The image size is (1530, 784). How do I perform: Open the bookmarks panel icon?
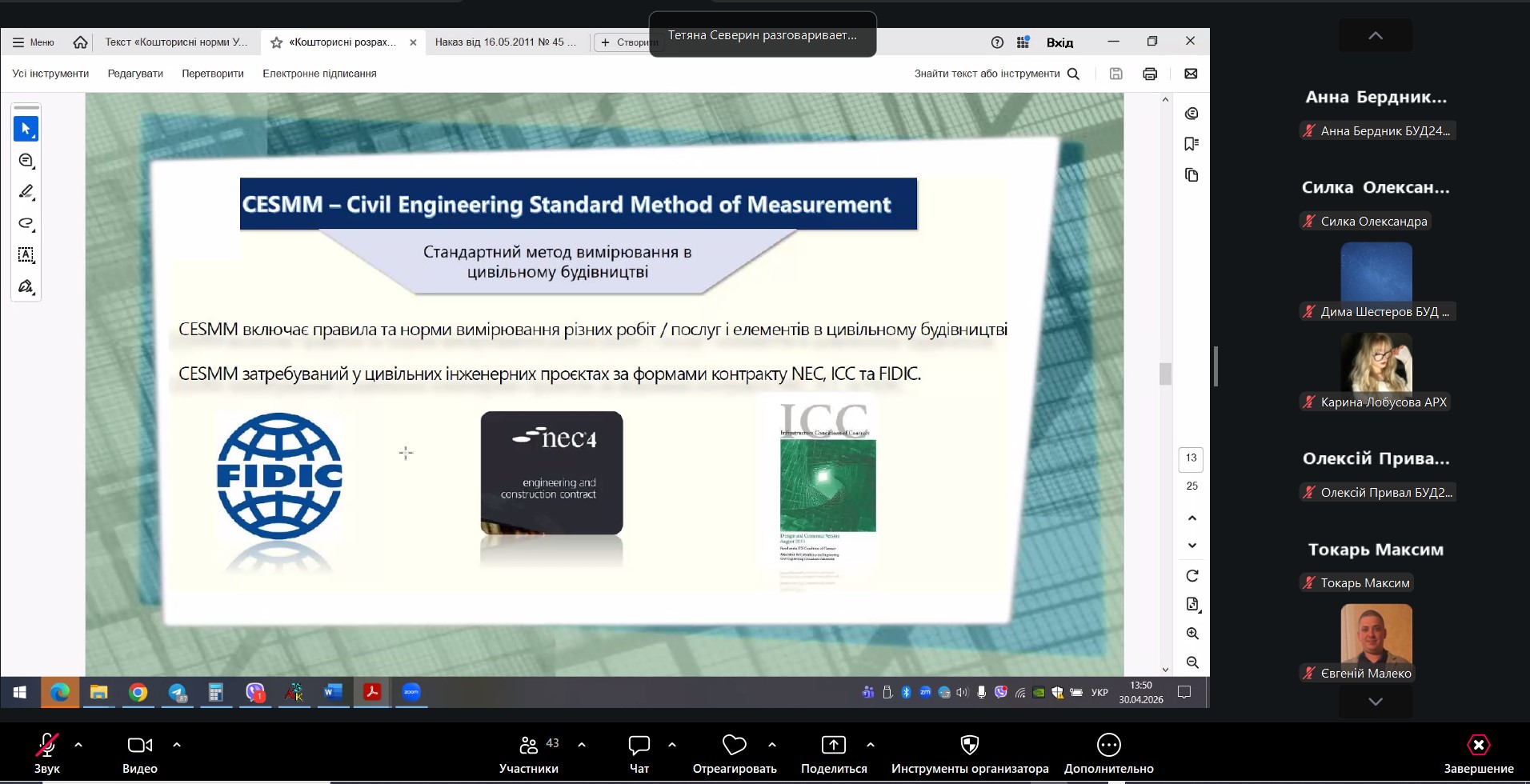(1192, 144)
